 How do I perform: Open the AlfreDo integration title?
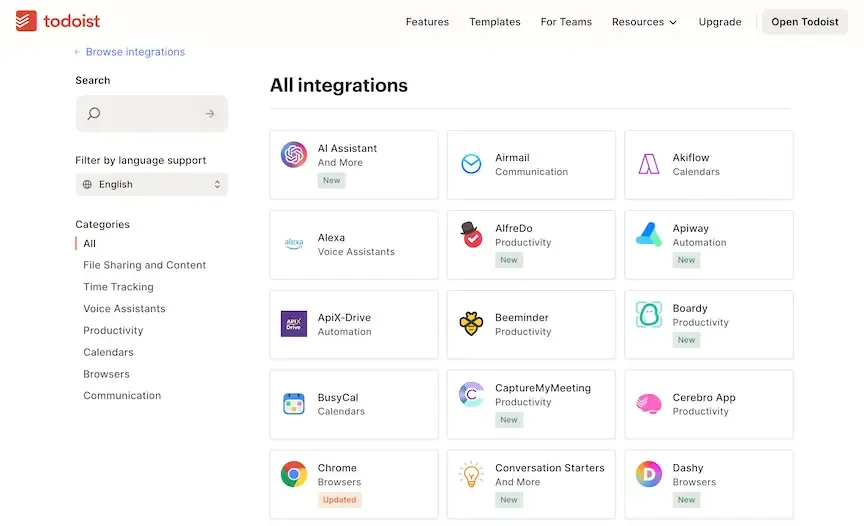[514, 228]
